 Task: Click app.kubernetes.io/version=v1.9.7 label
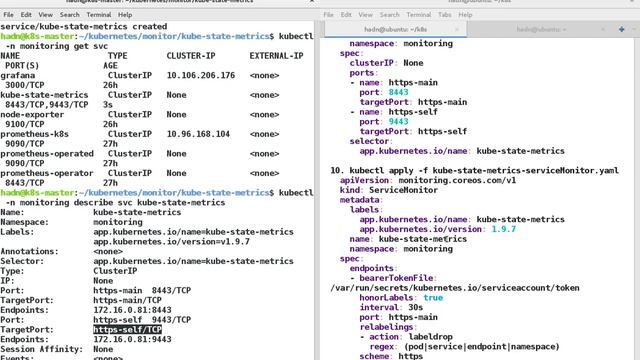pyautogui.click(x=171, y=242)
